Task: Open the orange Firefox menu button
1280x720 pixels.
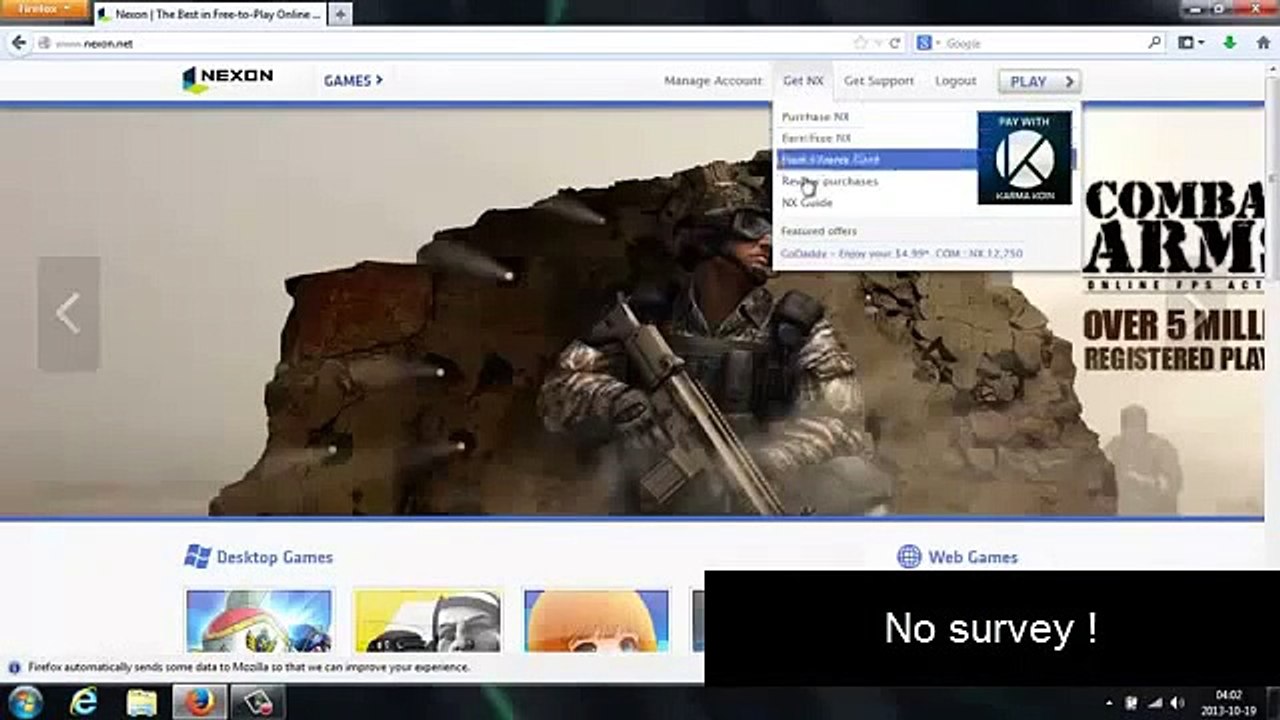Action: 45,10
